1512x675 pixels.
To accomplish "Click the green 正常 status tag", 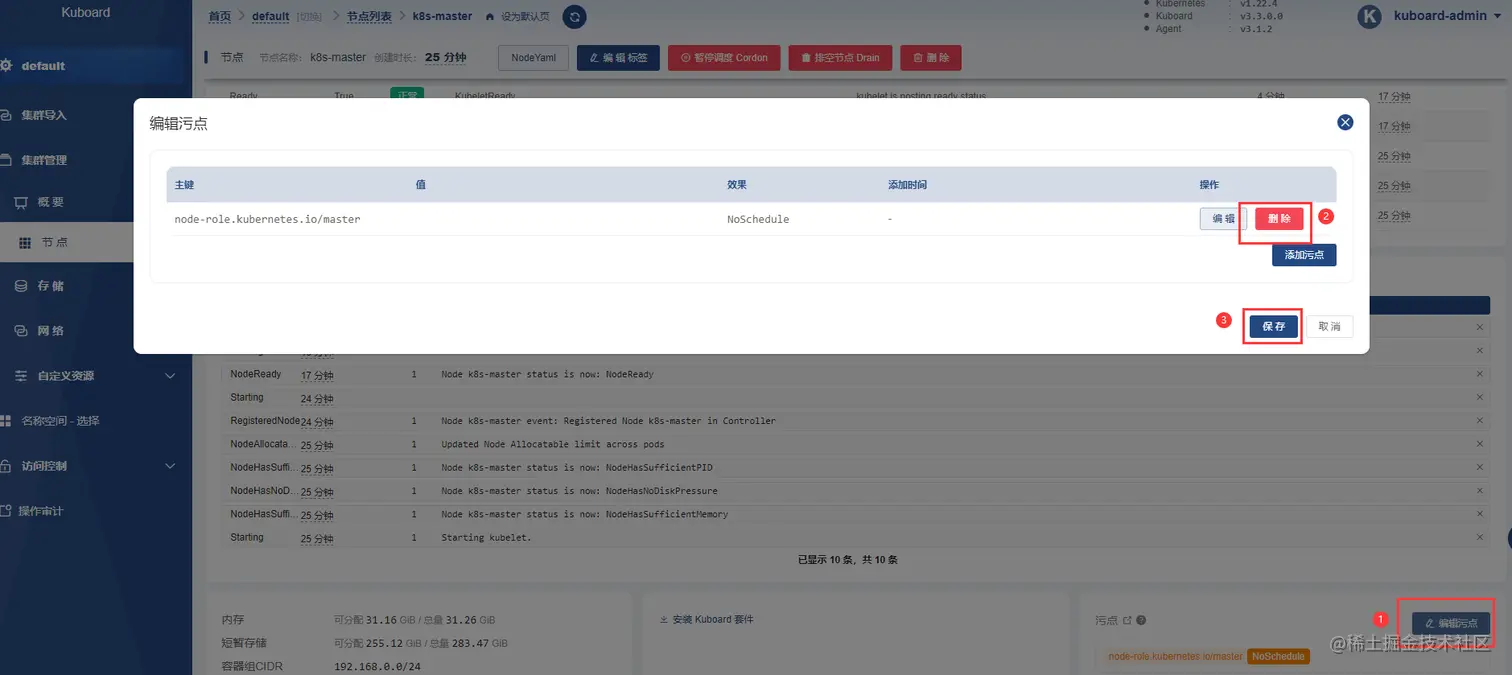I will point(407,94).
